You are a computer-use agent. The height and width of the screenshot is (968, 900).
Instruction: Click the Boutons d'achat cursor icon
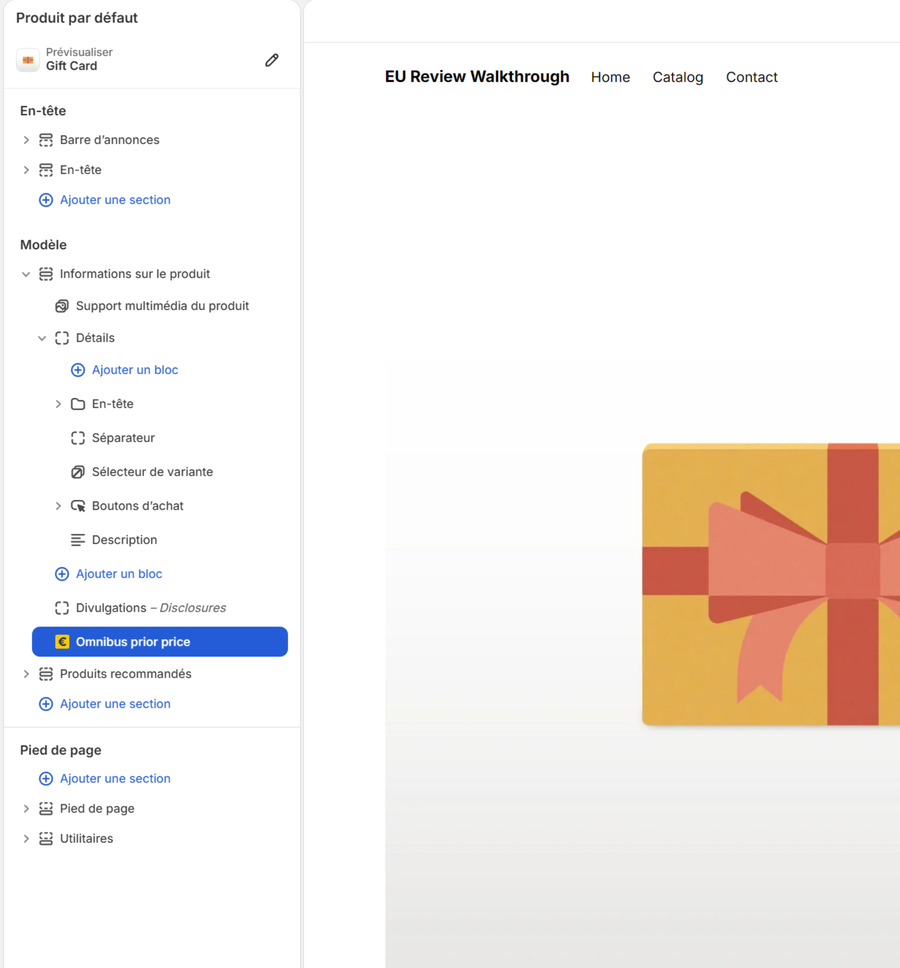(78, 506)
